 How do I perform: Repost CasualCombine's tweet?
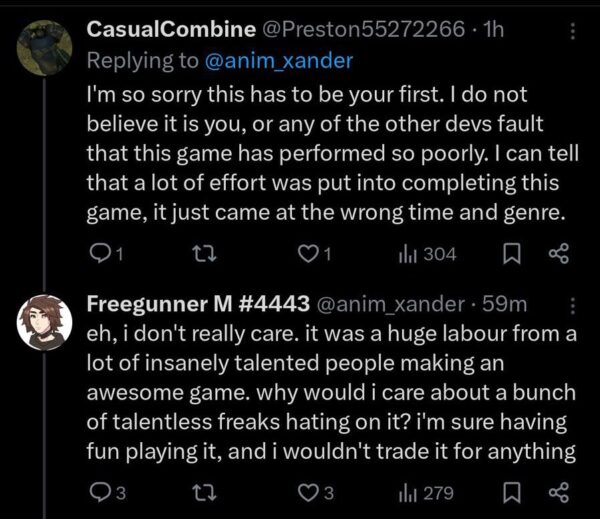(203, 254)
